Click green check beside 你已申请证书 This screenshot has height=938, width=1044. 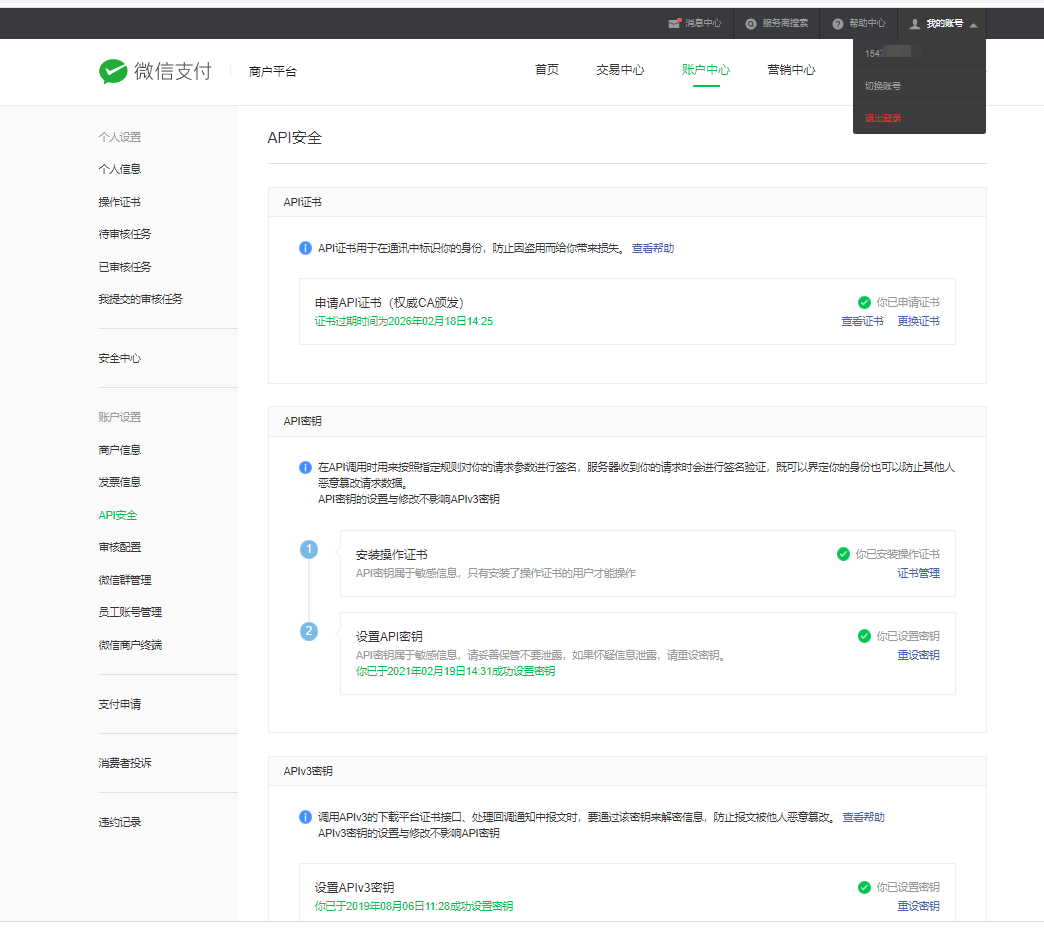tap(864, 302)
